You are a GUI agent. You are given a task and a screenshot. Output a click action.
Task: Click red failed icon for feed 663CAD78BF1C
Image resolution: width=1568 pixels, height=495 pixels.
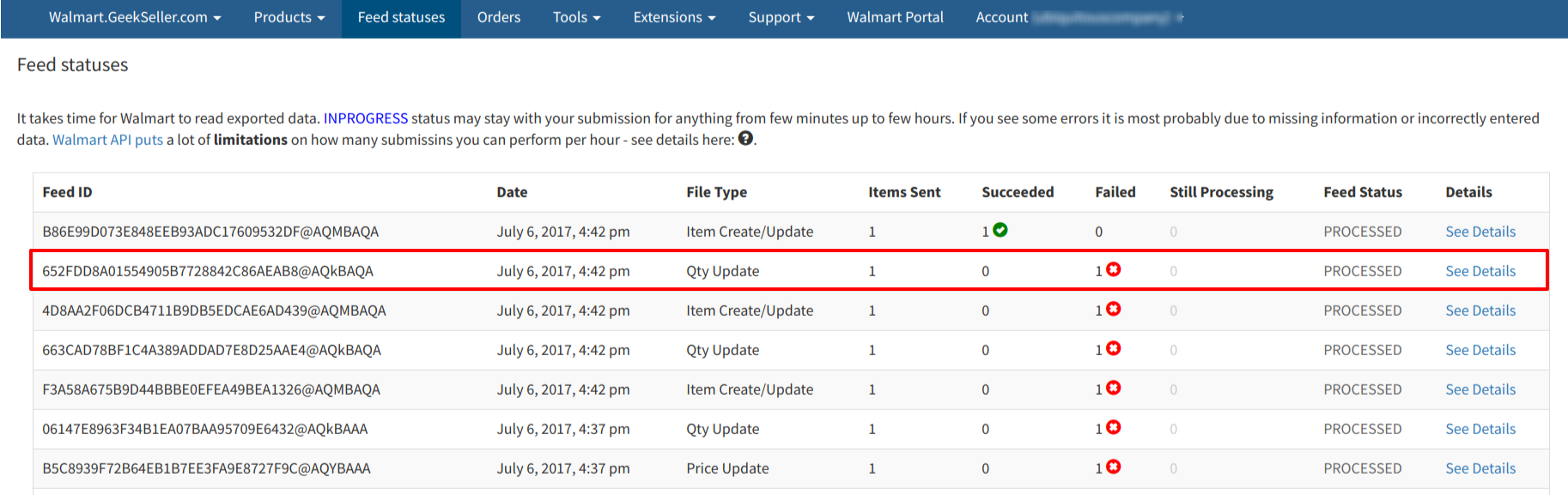[1114, 348]
